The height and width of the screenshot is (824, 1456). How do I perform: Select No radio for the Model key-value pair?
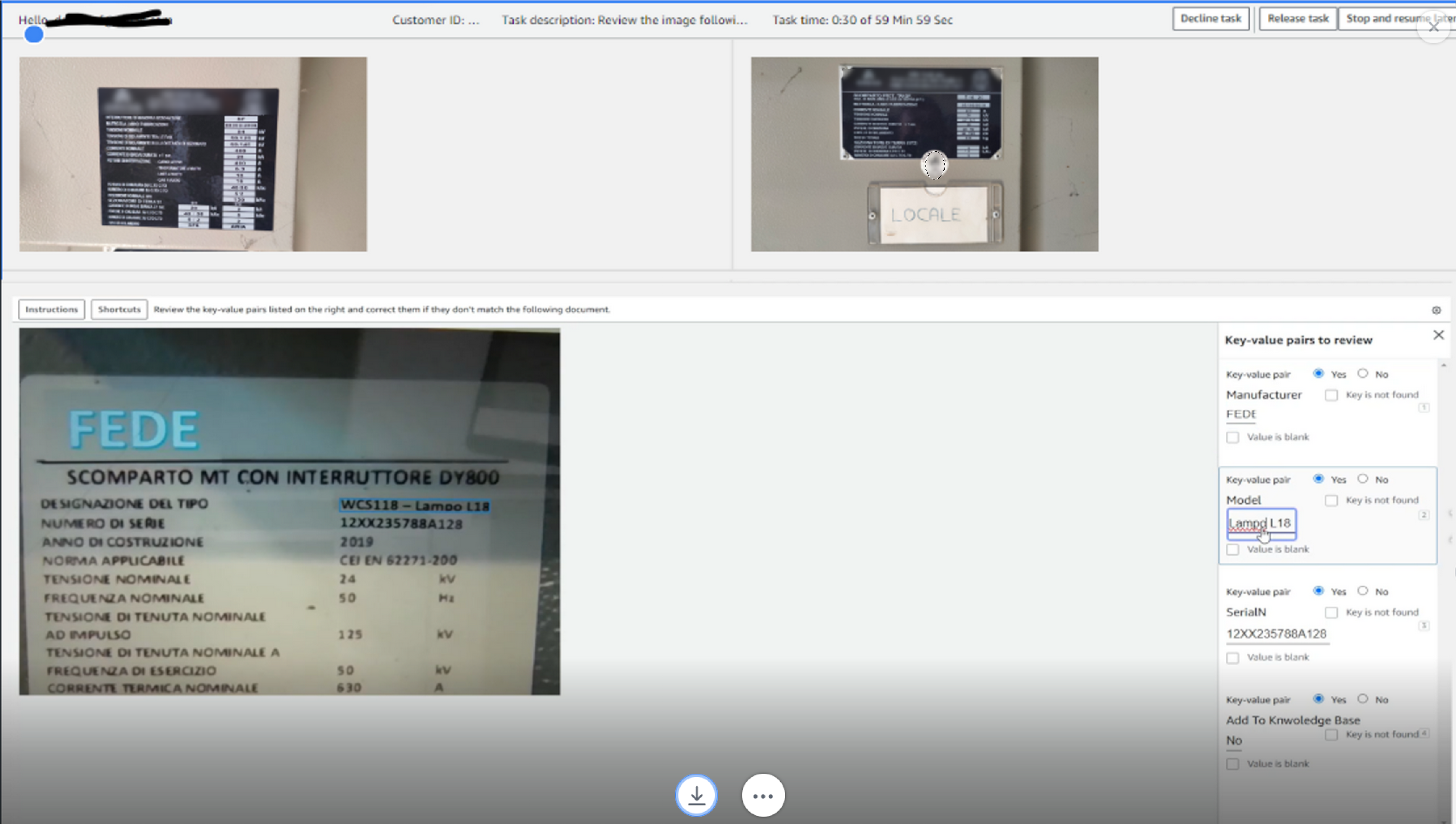(x=1363, y=479)
